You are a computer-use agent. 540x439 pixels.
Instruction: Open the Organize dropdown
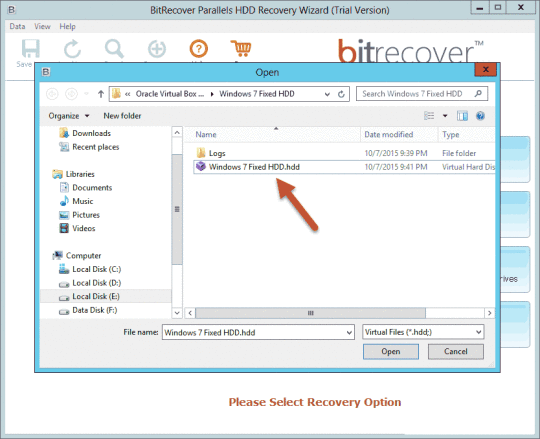(69, 116)
